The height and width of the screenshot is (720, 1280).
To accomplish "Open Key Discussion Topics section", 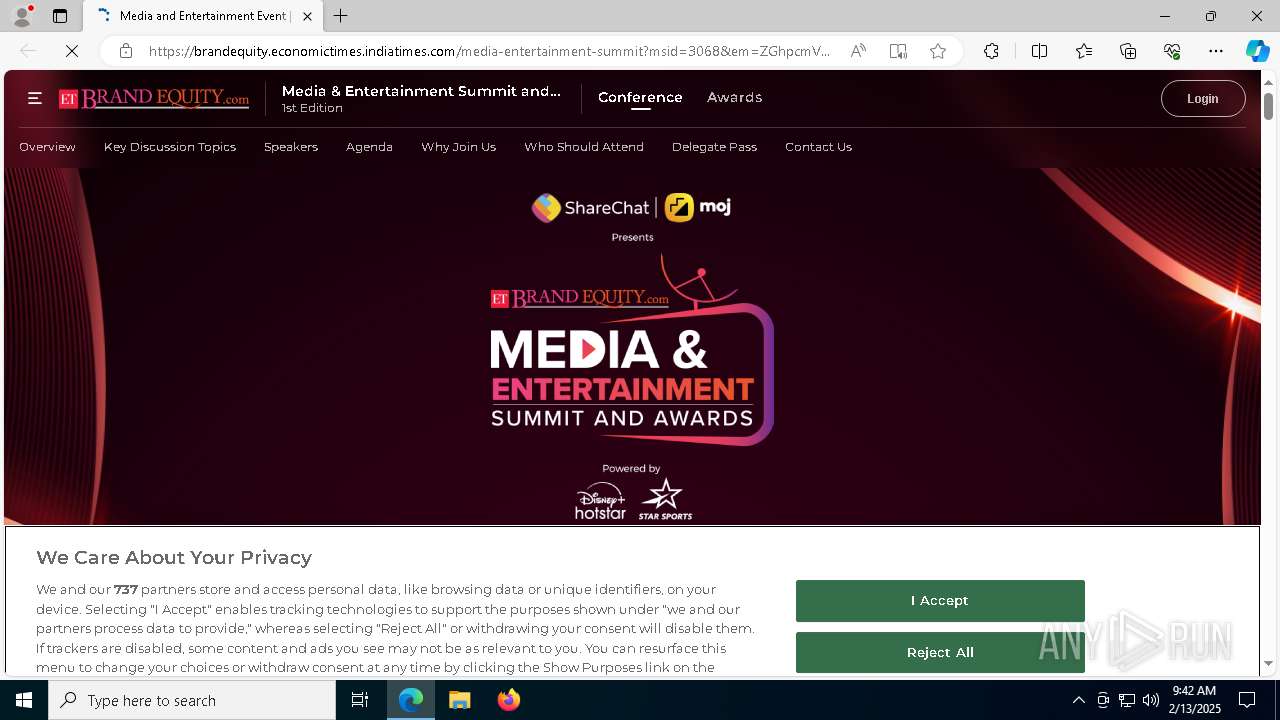I will (x=170, y=147).
